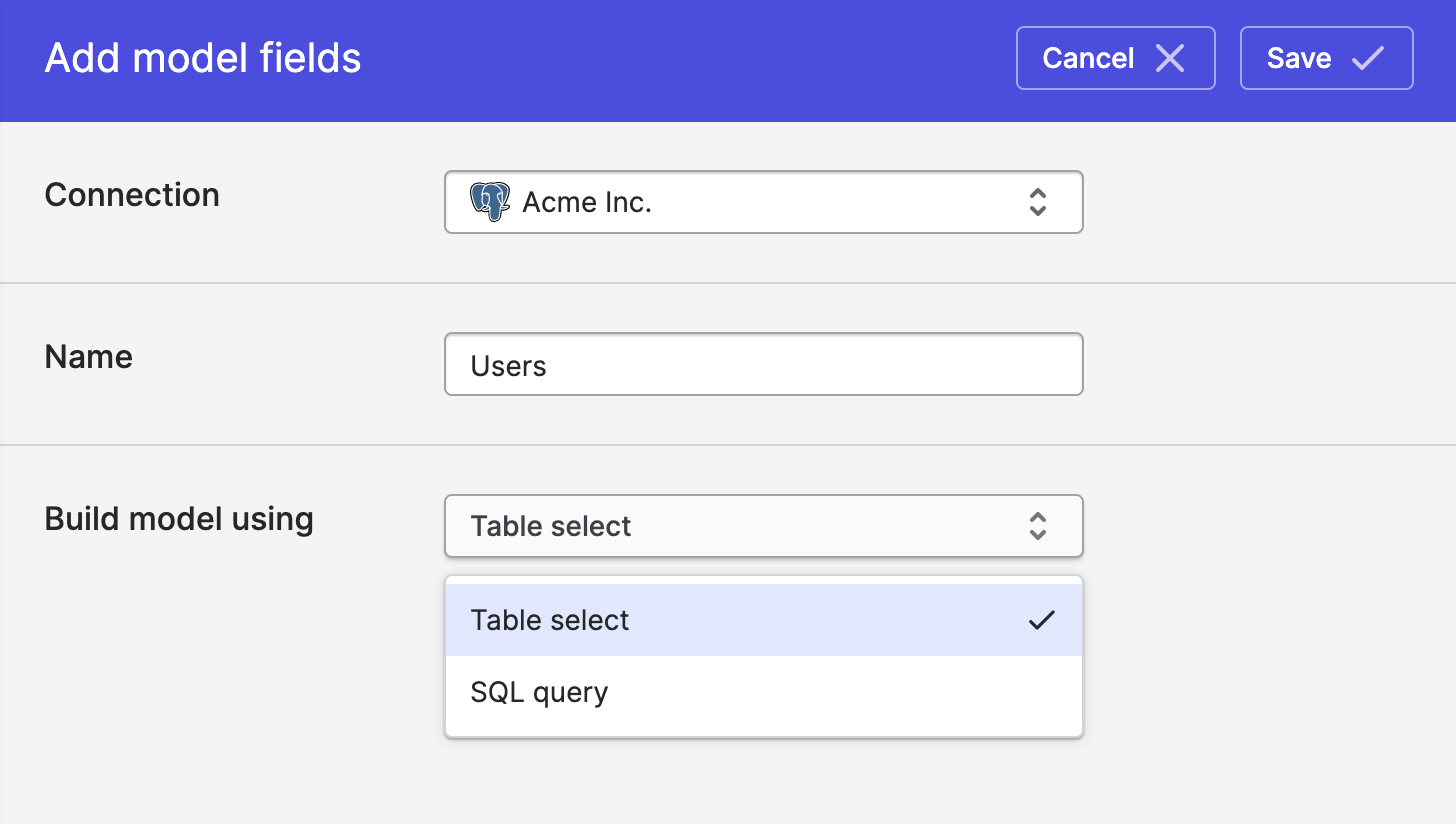Click the Connection field label
The width and height of the screenshot is (1456, 824).
(x=132, y=194)
